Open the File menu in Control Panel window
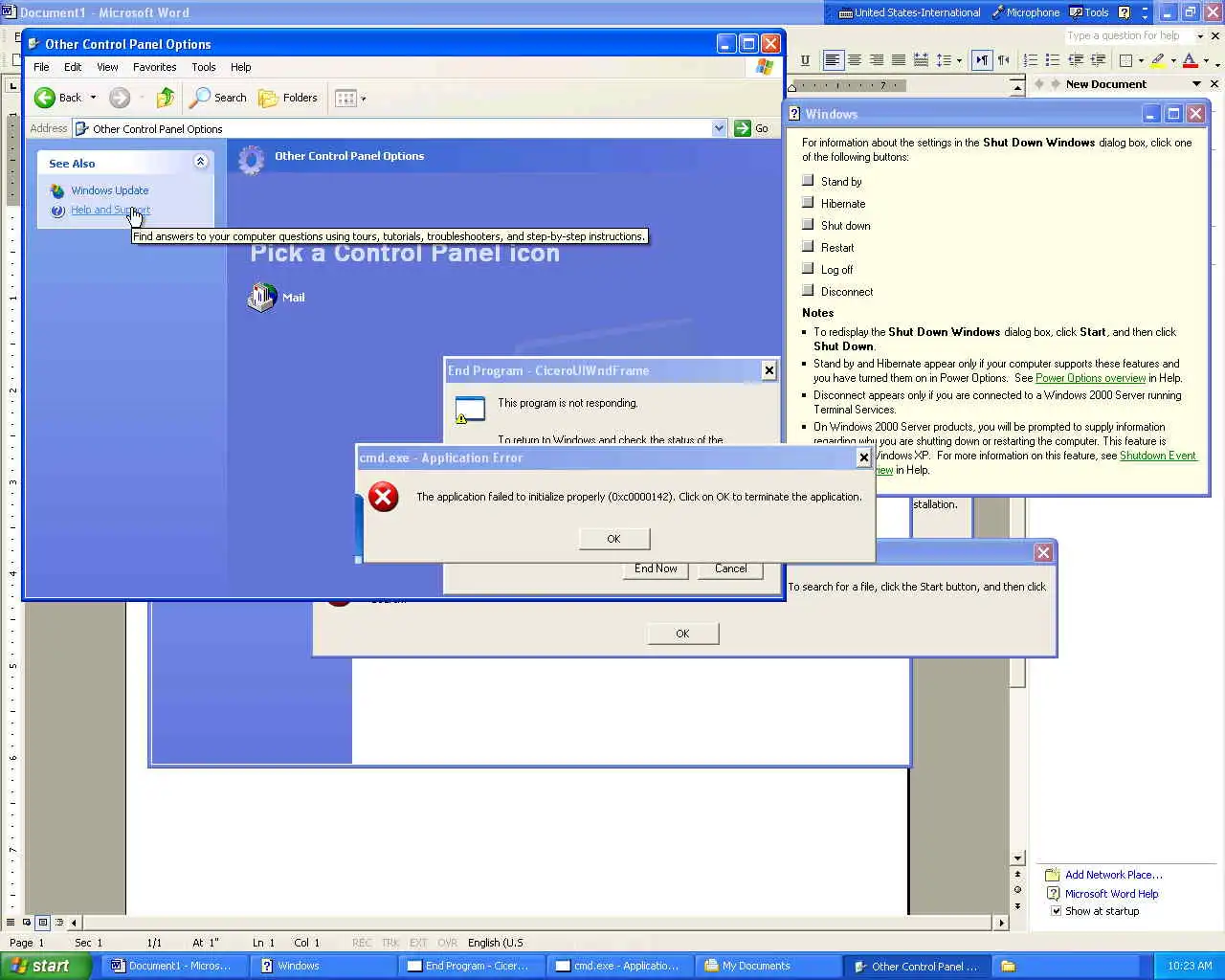The image size is (1225, 980). tap(41, 67)
